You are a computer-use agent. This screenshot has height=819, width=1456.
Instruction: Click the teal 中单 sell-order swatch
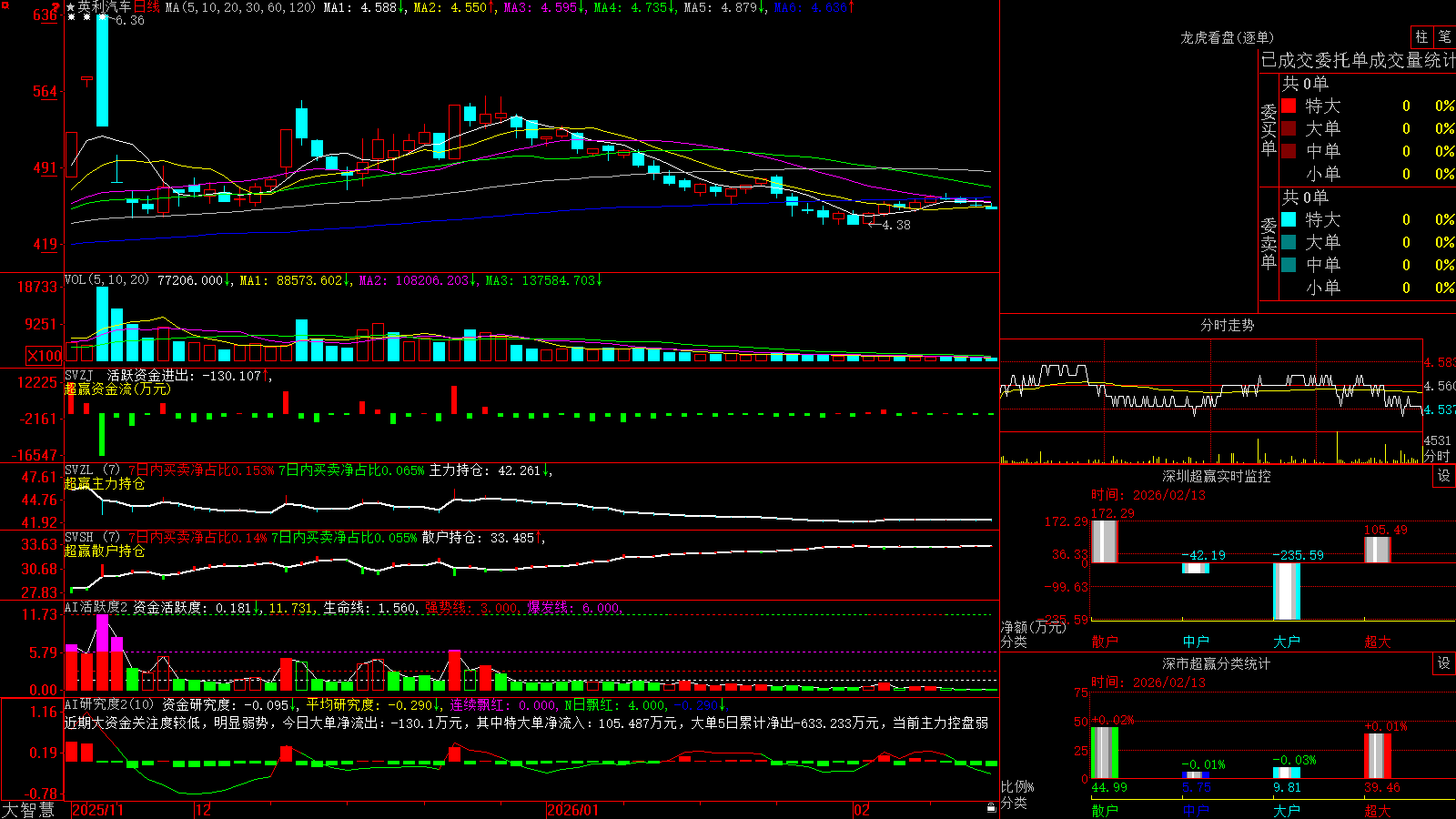(x=1289, y=265)
